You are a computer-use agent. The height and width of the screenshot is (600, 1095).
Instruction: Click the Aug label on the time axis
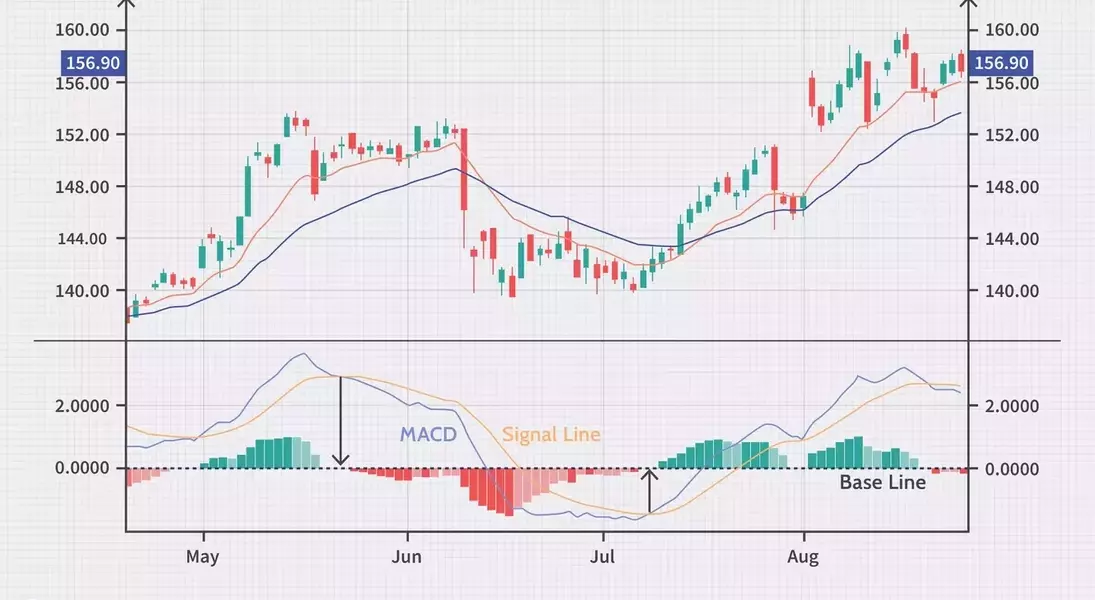[x=803, y=557]
